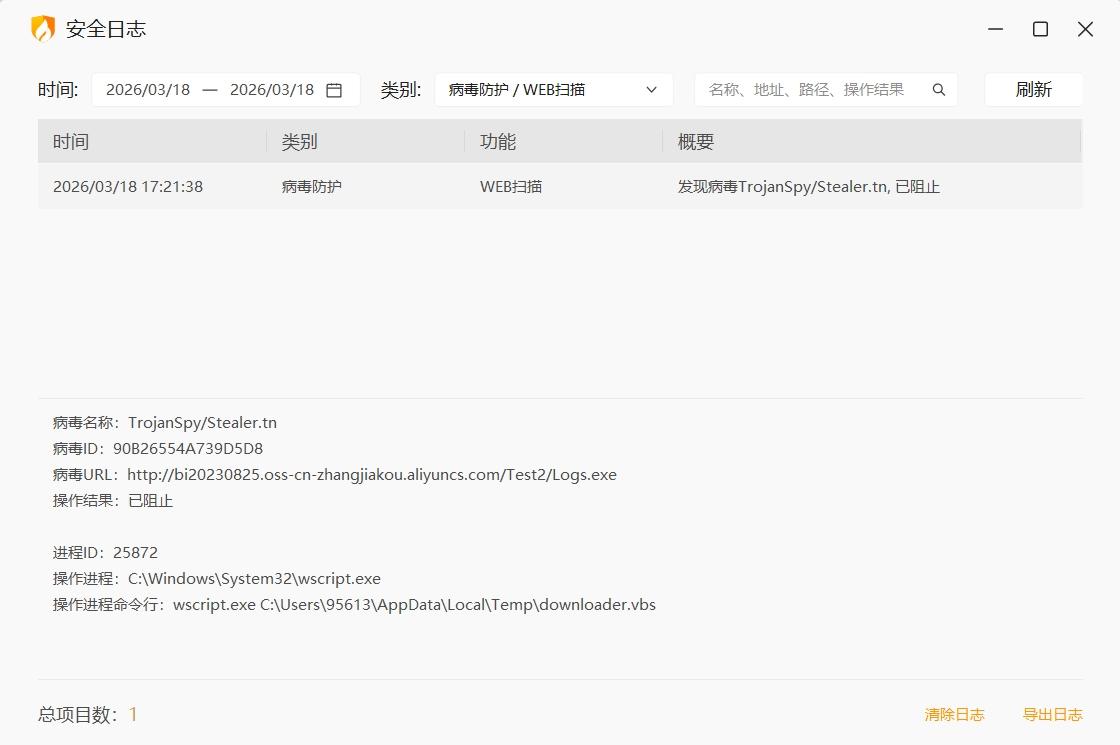Sort by the 时间 column header

coord(71,142)
